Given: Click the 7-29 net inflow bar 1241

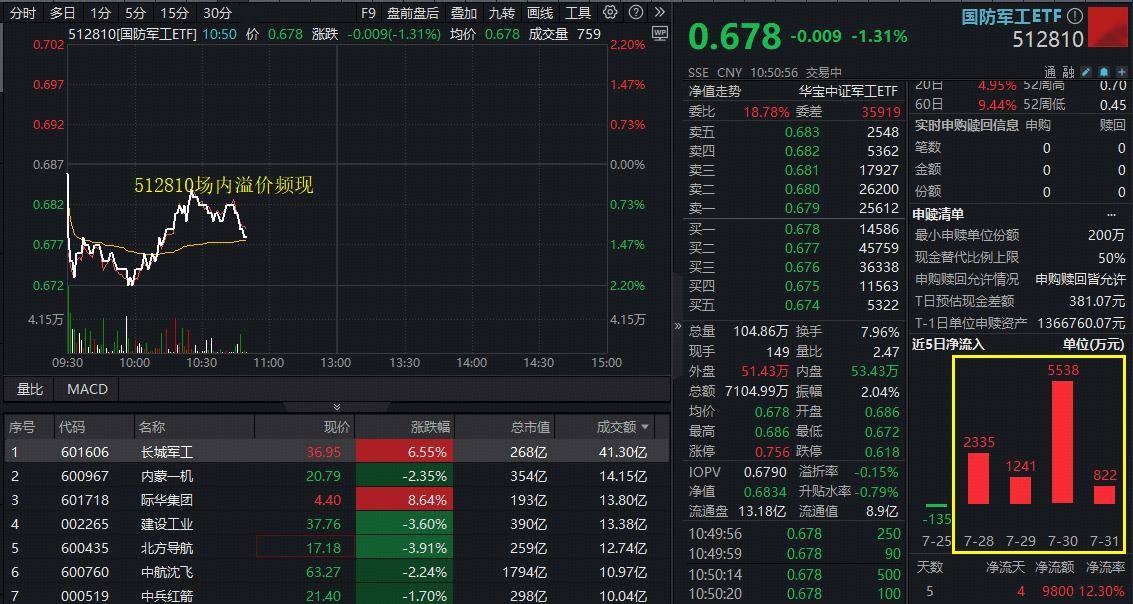Looking at the screenshot, I should [x=1020, y=490].
